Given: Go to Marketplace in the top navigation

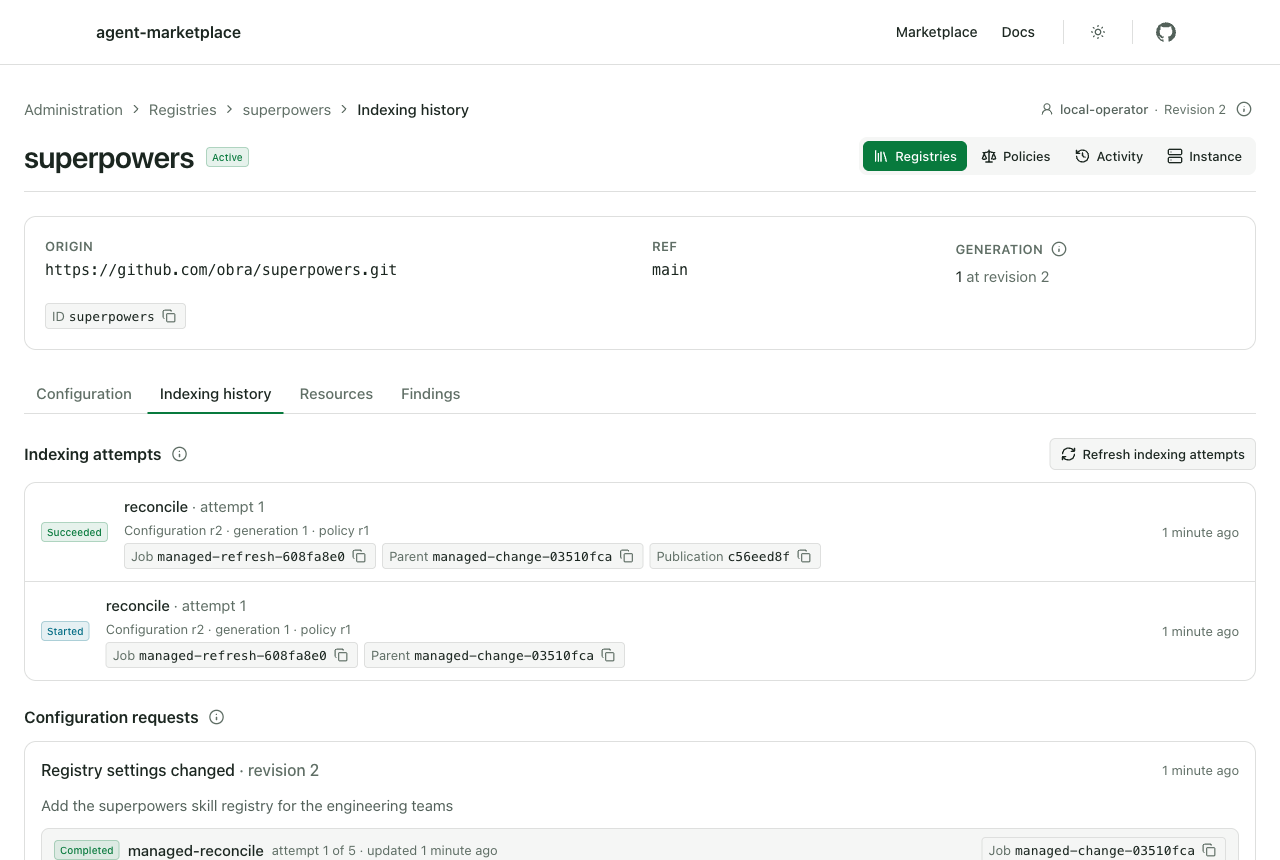Looking at the screenshot, I should pyautogui.click(x=936, y=32).
